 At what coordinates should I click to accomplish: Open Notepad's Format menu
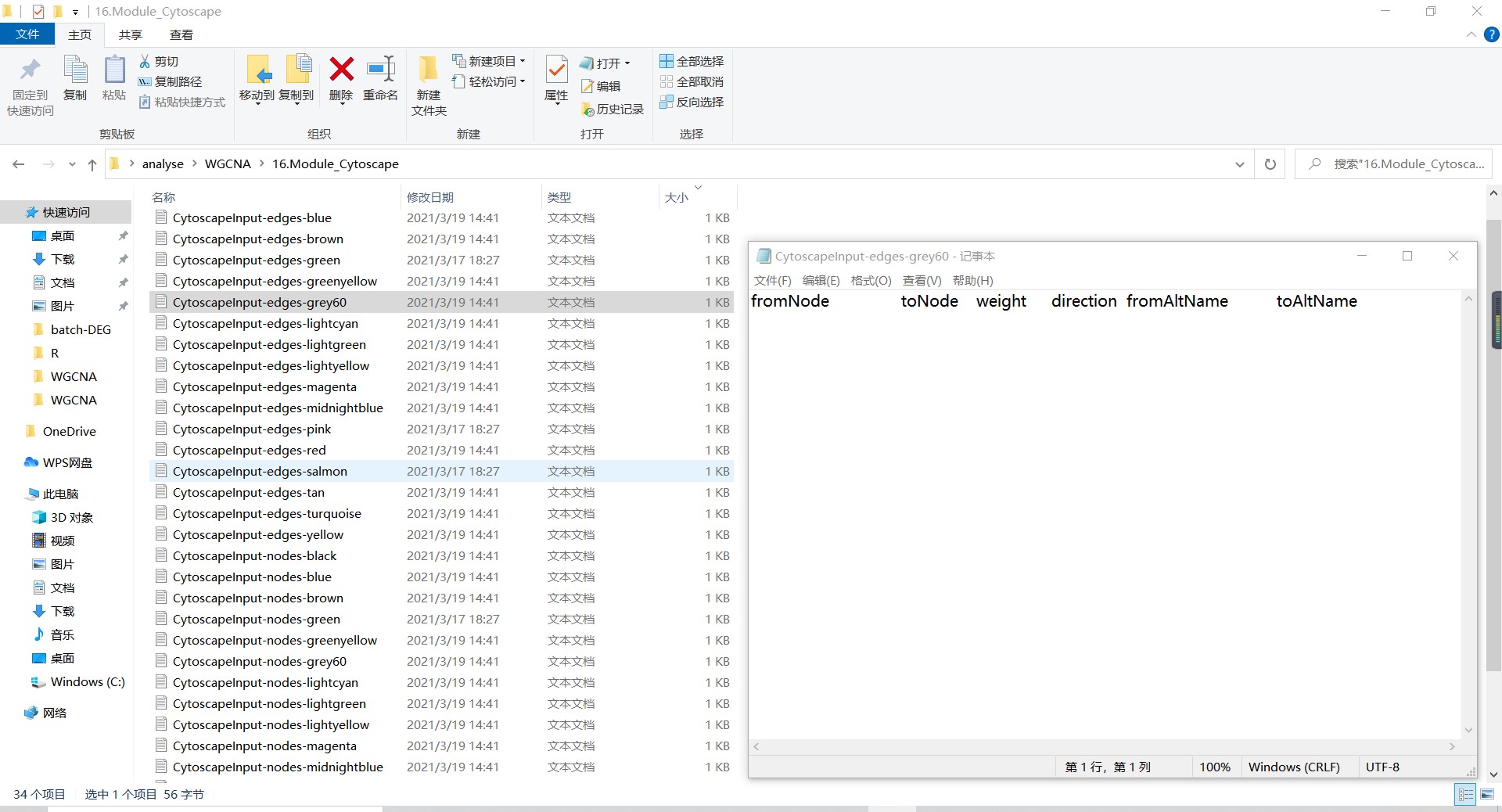click(871, 280)
